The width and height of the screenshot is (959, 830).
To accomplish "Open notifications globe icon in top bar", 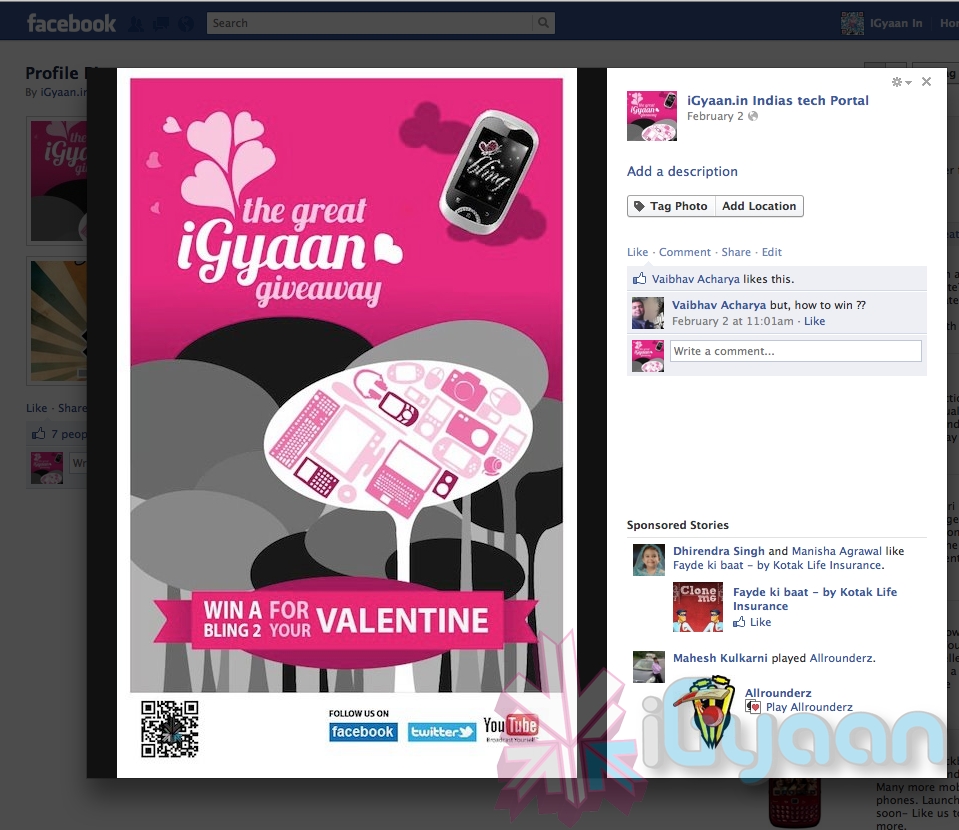I will [x=184, y=23].
